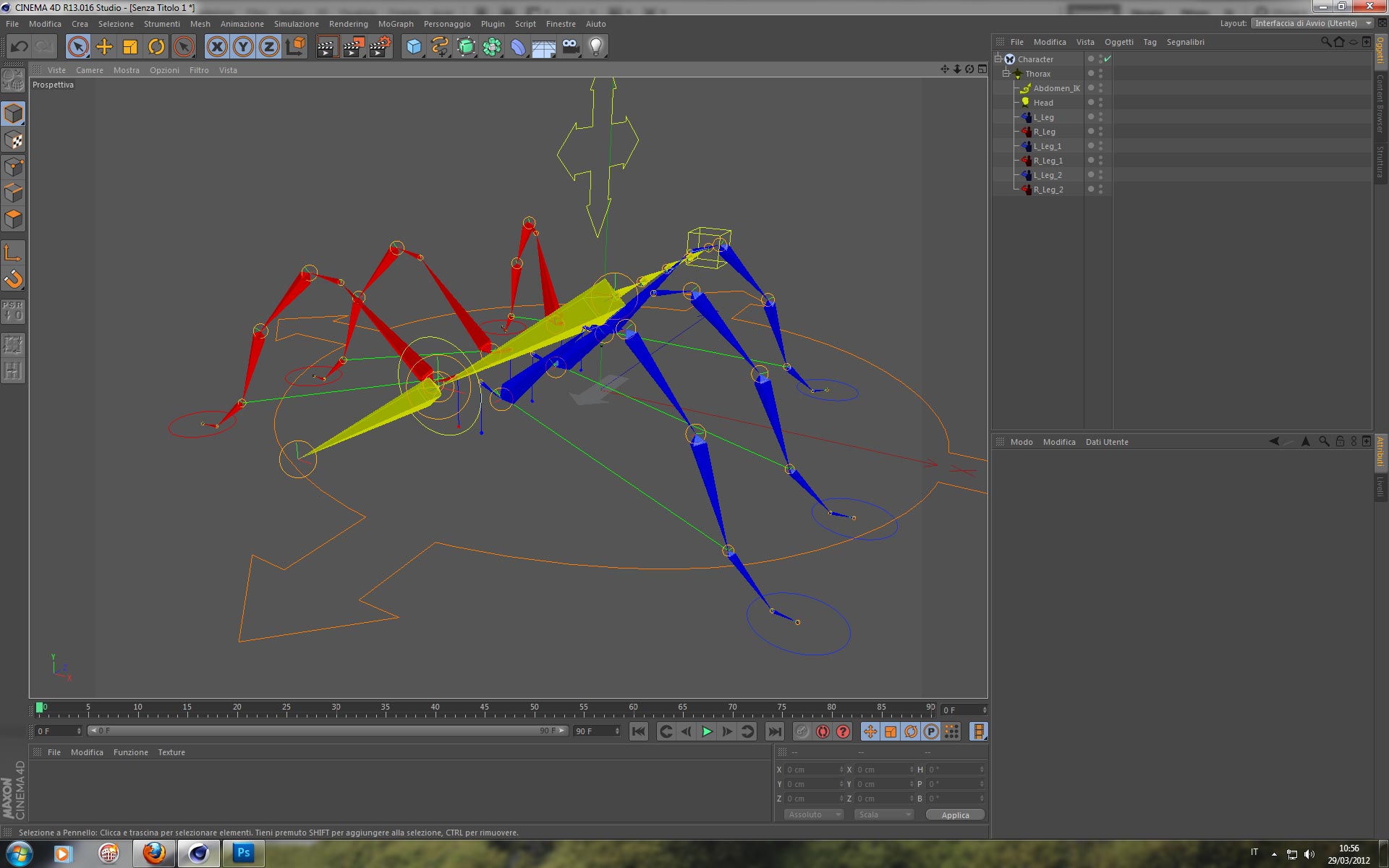This screenshot has width=1389, height=868.
Task: Click the Render Settings icon
Action: pyautogui.click(x=380, y=47)
